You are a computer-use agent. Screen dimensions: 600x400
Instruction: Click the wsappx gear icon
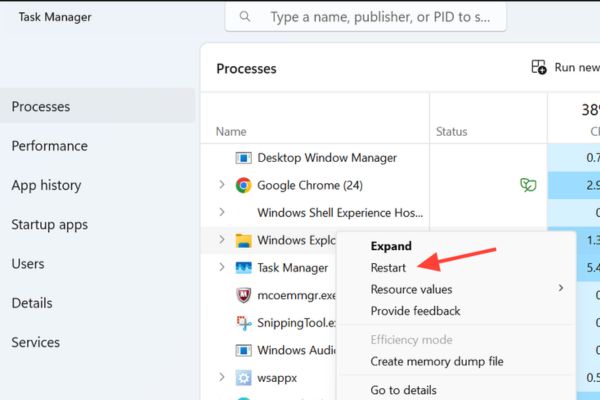(x=243, y=378)
